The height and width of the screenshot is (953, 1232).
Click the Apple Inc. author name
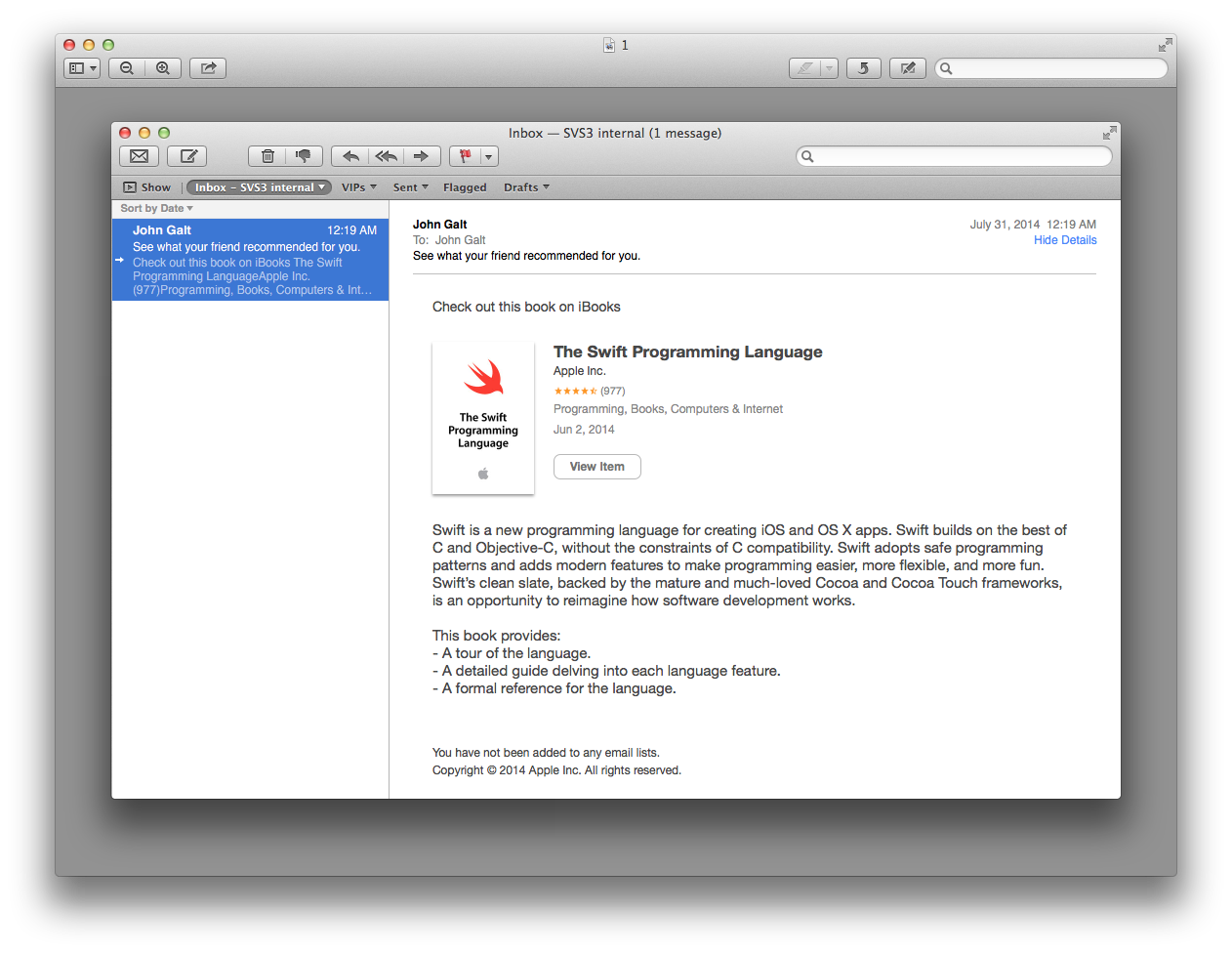(580, 371)
